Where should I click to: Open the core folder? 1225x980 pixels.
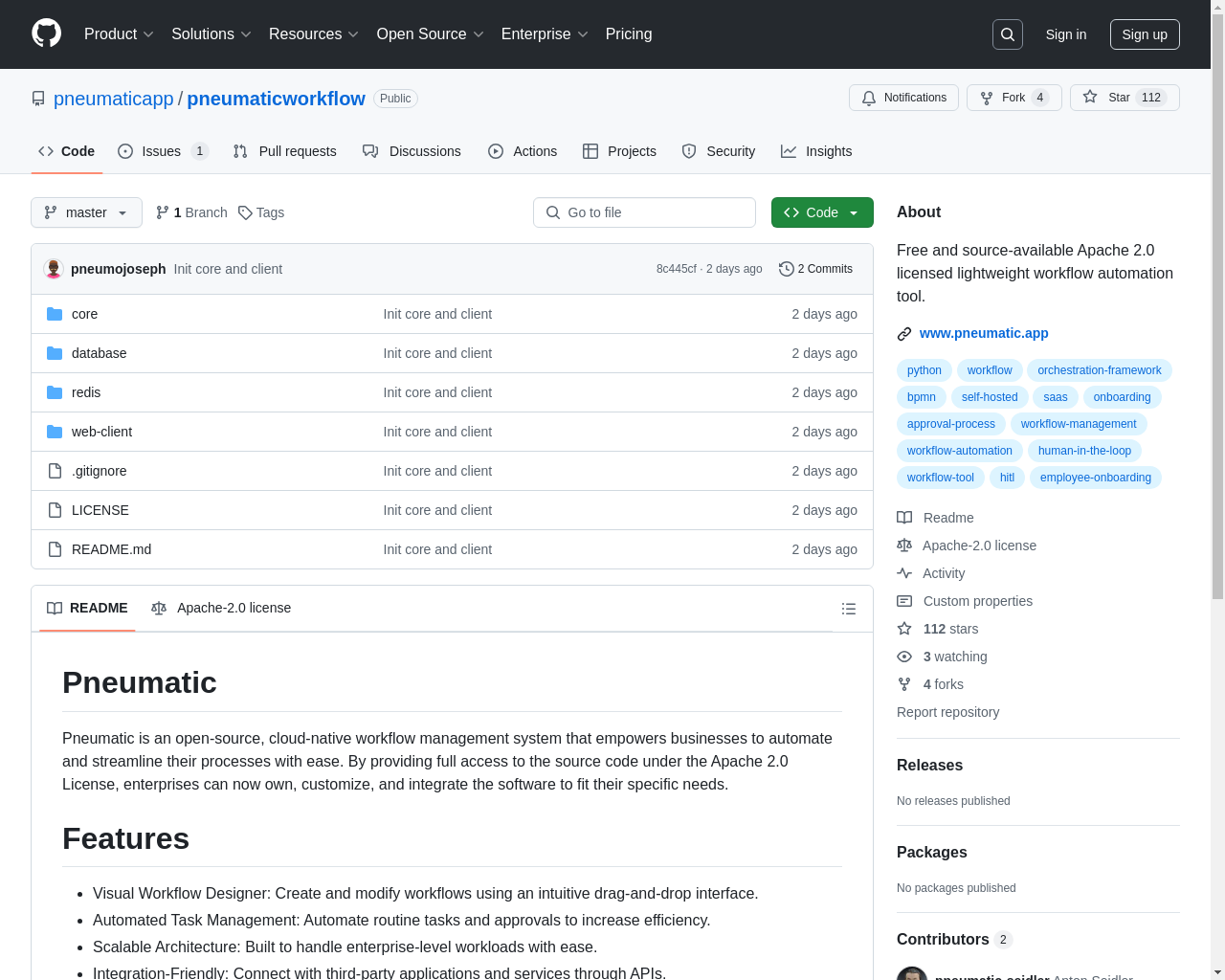(x=84, y=314)
